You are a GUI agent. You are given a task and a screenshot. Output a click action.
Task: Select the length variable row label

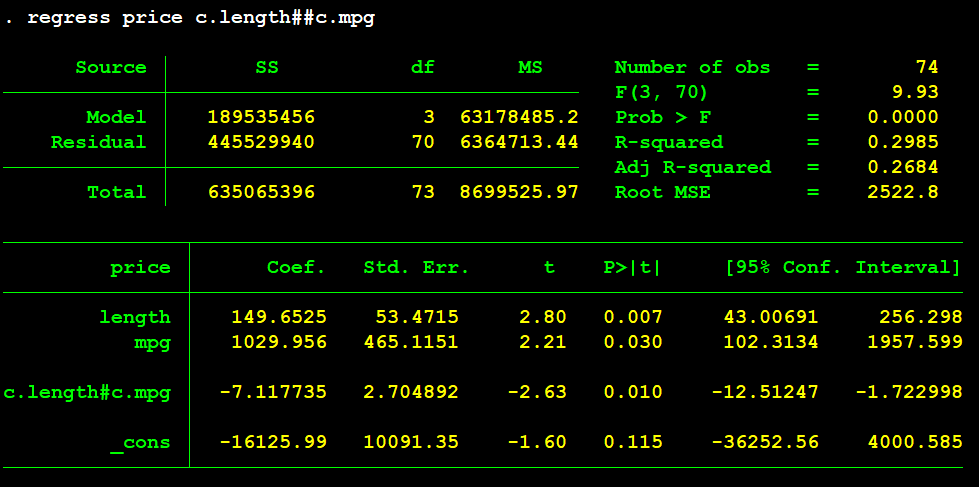[x=134, y=317]
